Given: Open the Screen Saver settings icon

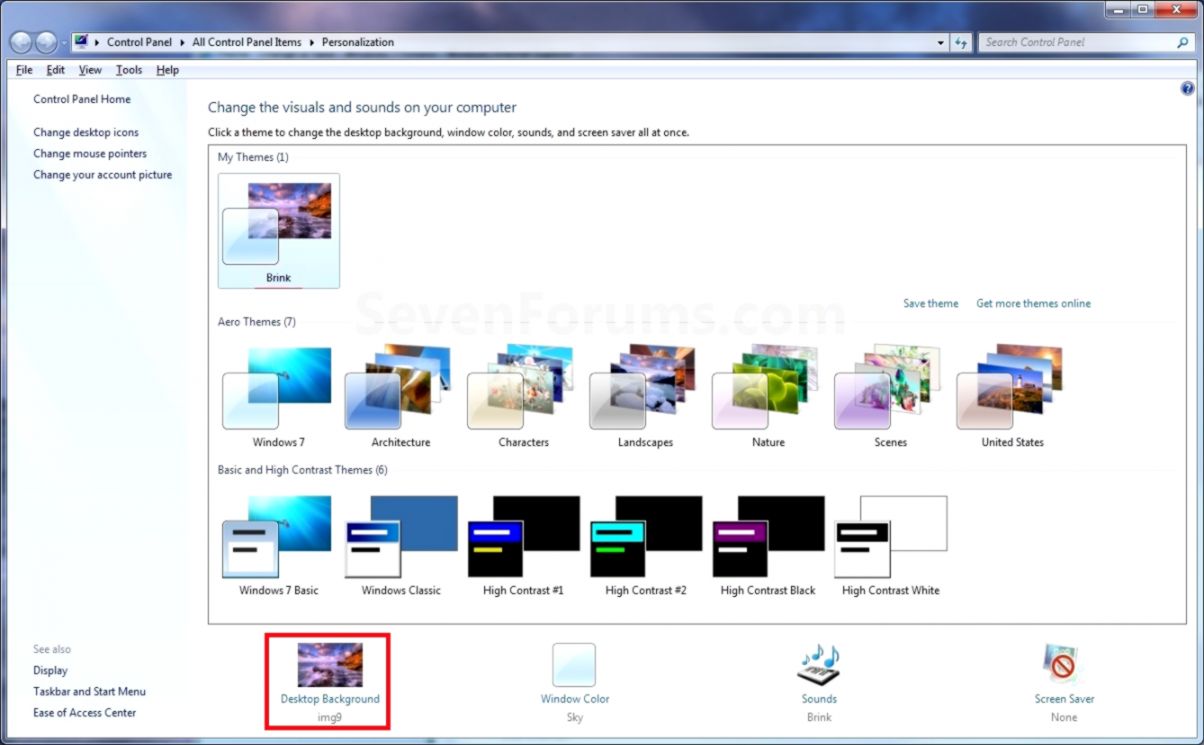Looking at the screenshot, I should [1064, 664].
